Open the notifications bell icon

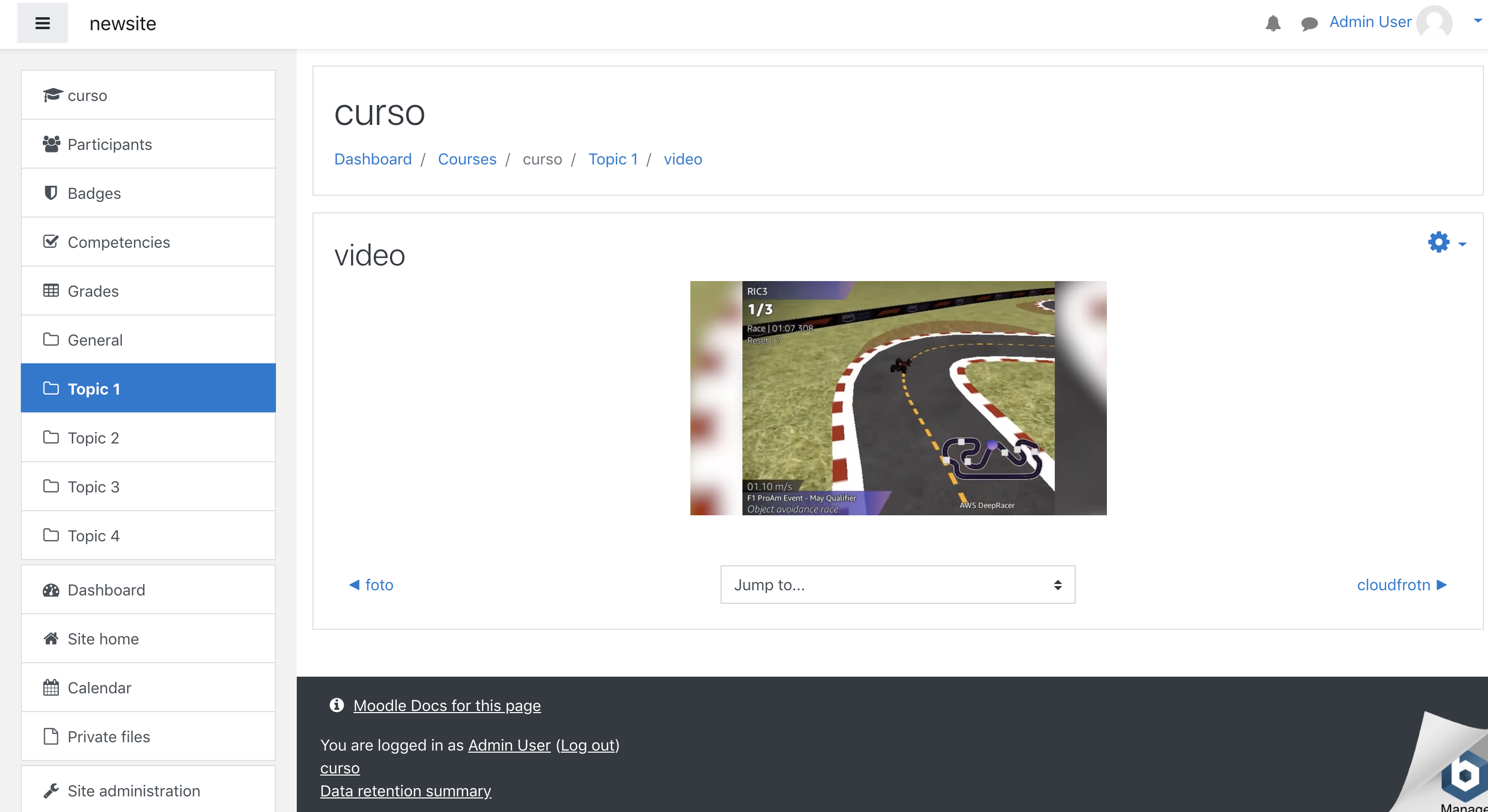tap(1272, 23)
